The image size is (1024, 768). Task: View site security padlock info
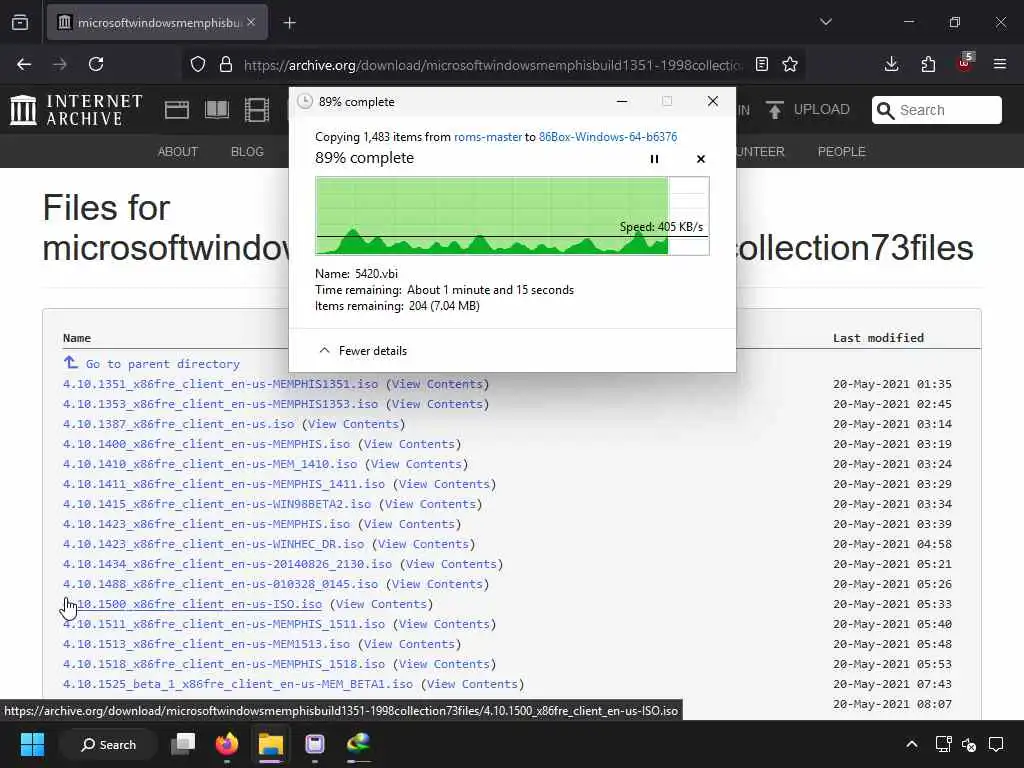point(226,64)
